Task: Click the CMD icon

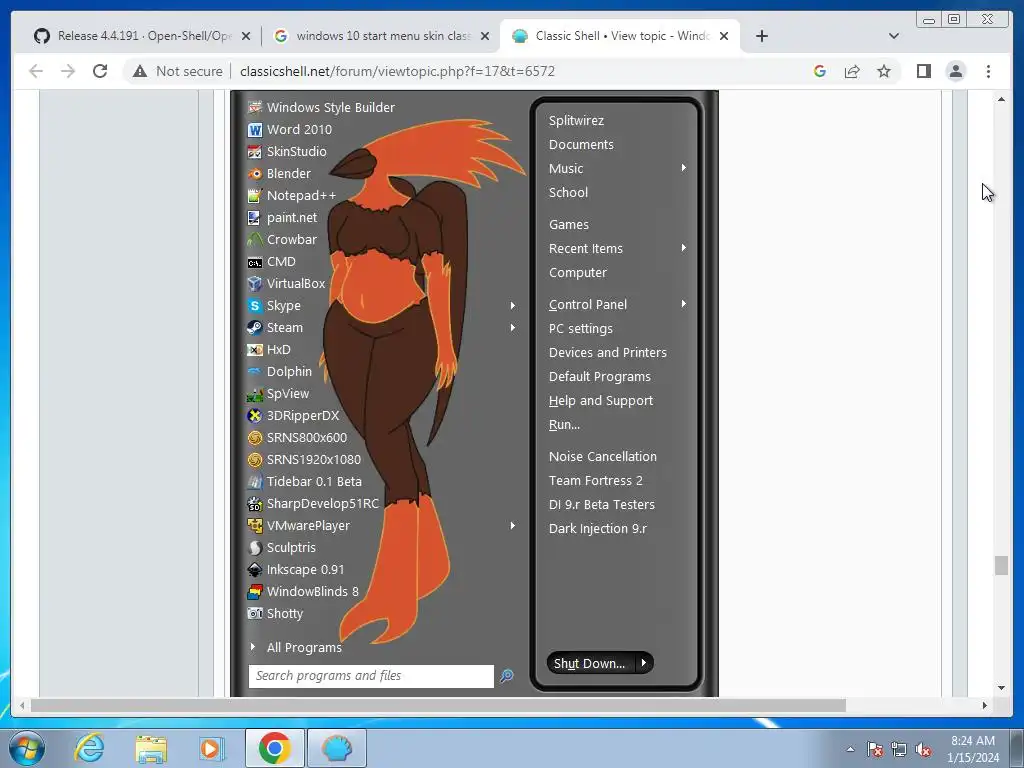Action: tap(255, 262)
